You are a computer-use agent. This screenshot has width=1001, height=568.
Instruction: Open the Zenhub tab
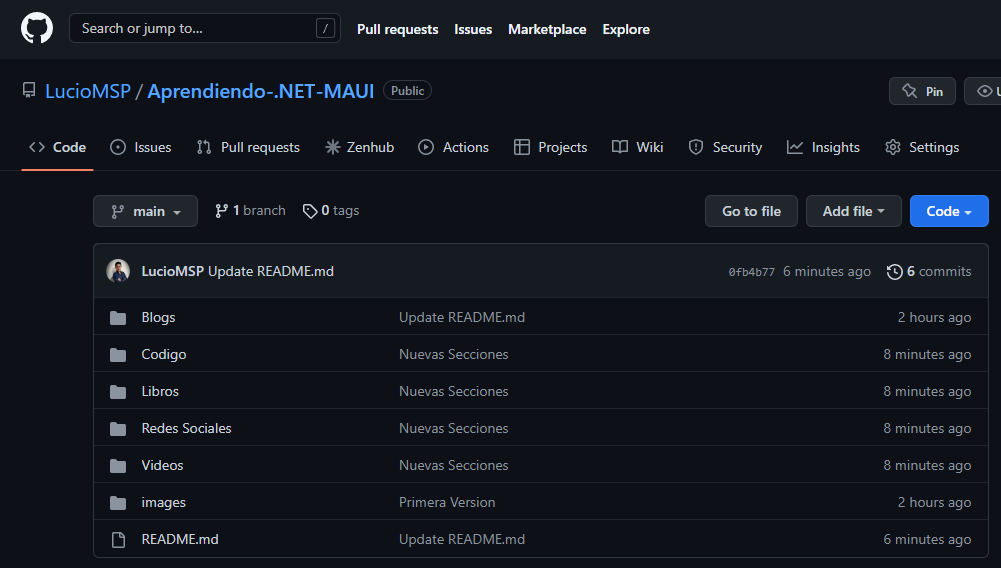coord(359,147)
